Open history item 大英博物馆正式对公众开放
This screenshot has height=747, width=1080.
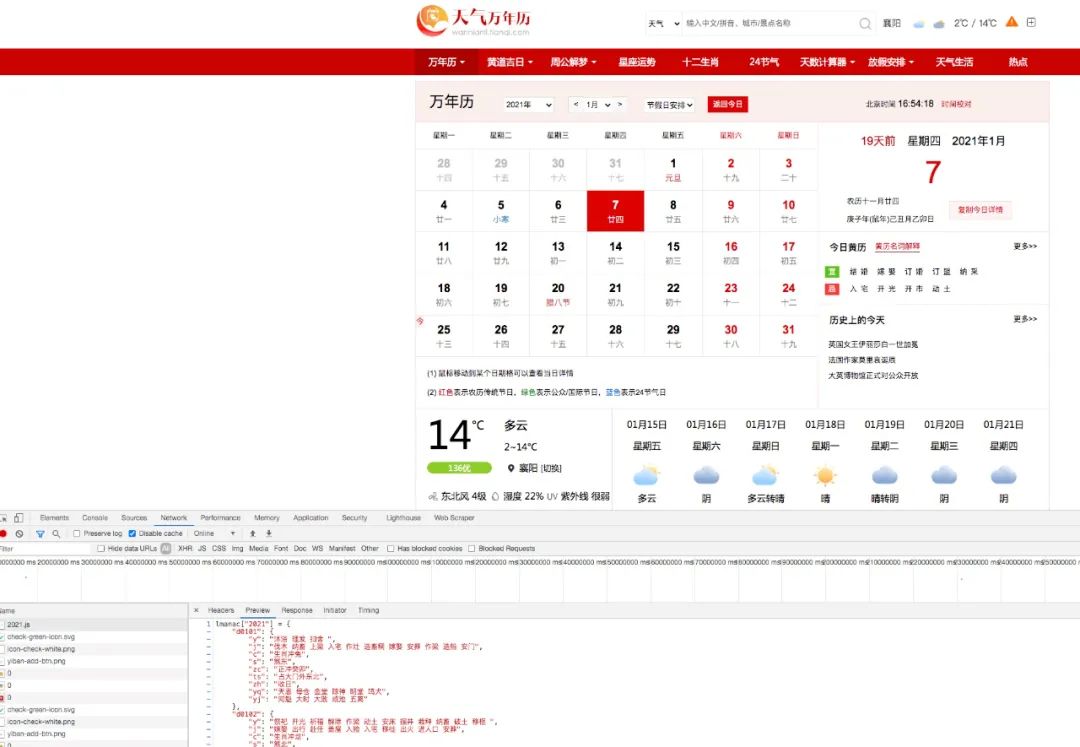[873, 376]
